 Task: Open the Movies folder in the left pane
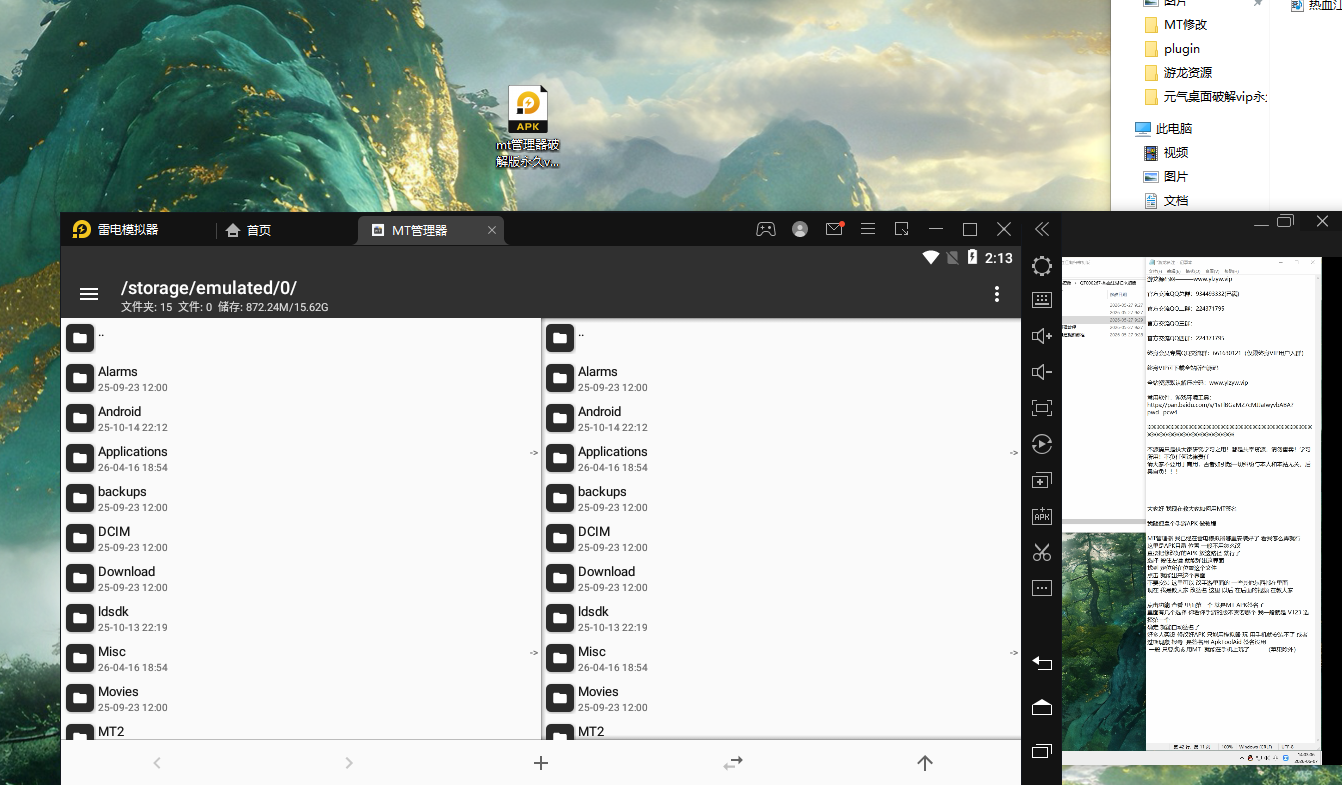point(300,698)
